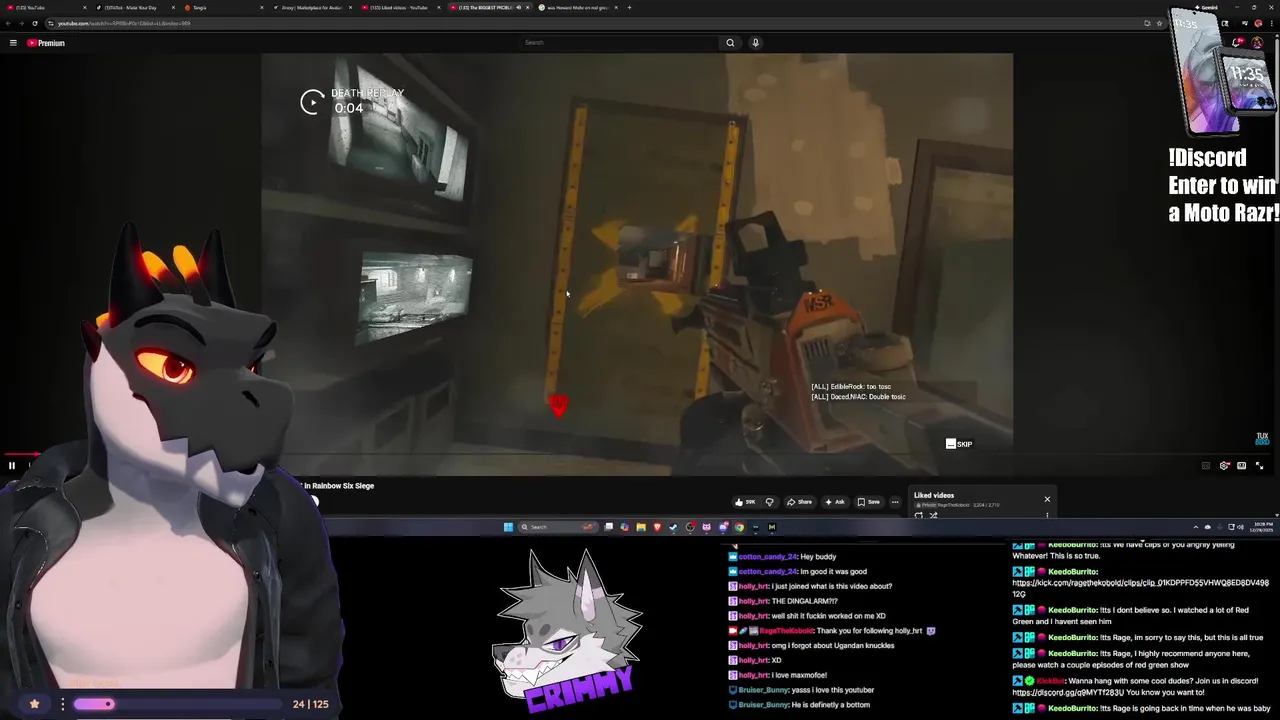Switch to the Liked videos - YouTube tab

point(402,8)
